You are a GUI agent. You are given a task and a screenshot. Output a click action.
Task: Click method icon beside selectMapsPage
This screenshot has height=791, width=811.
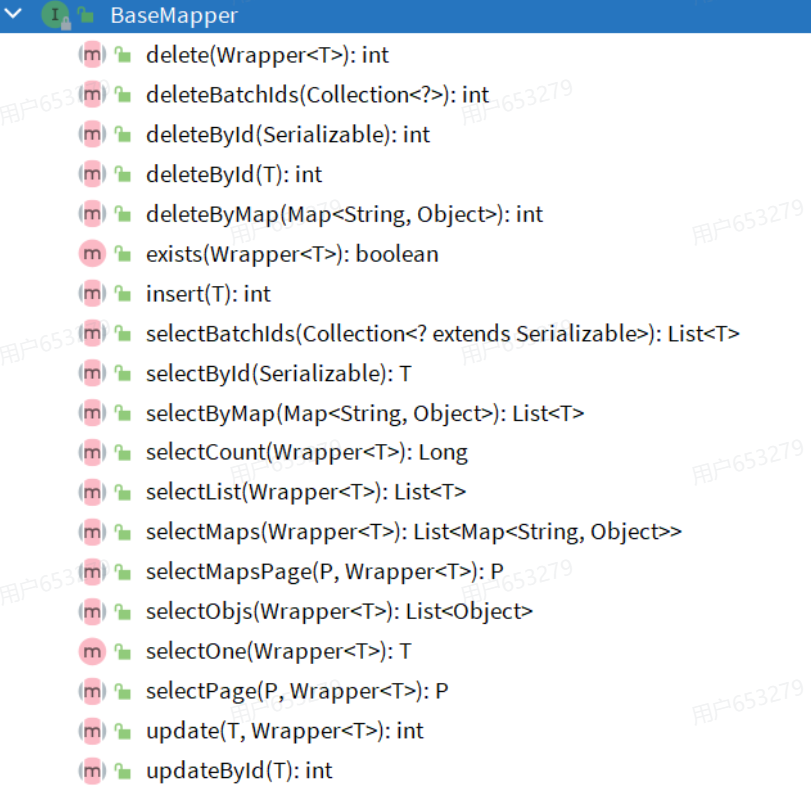point(92,572)
